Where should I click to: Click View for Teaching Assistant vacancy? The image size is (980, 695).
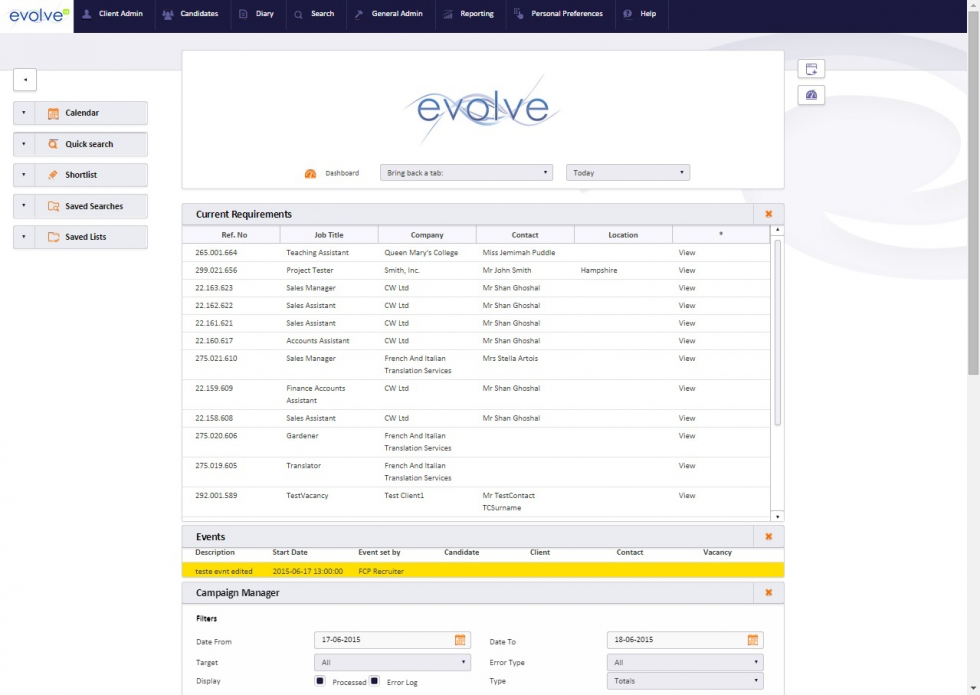point(686,250)
